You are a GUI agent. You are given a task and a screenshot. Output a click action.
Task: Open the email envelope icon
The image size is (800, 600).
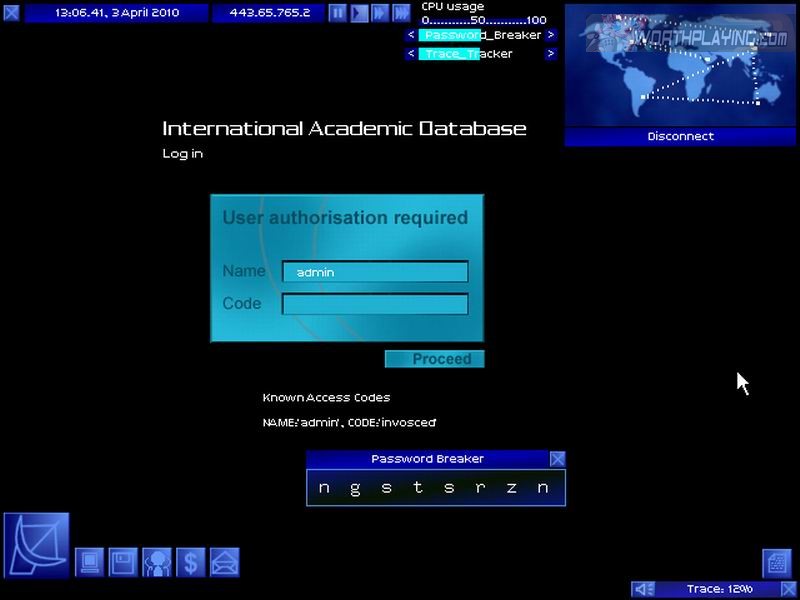click(x=224, y=562)
